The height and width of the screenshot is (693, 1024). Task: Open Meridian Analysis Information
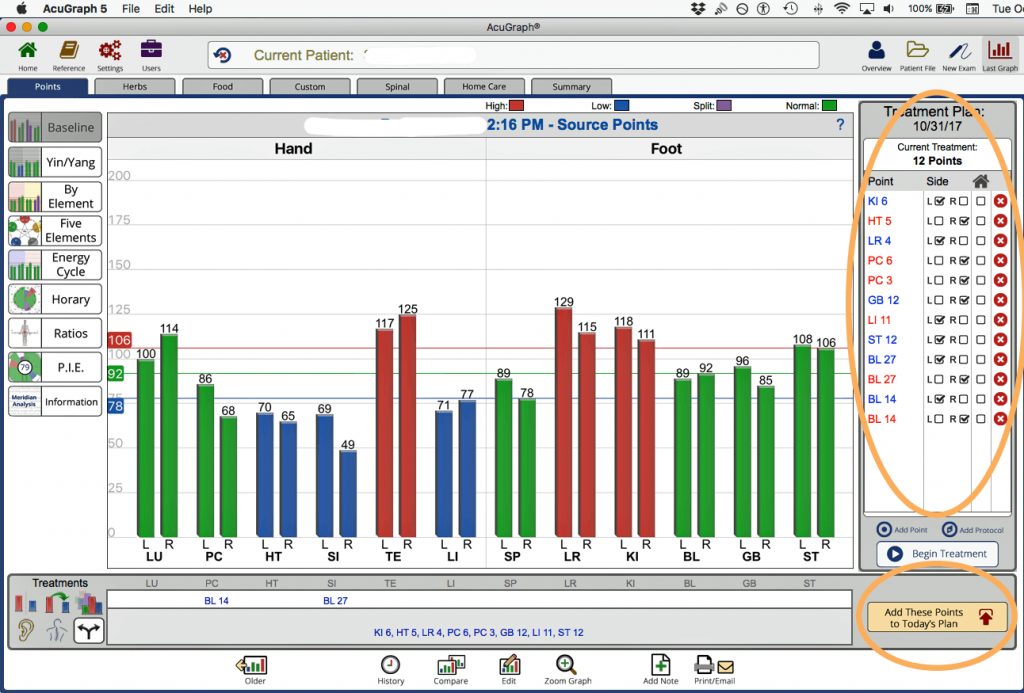point(55,402)
